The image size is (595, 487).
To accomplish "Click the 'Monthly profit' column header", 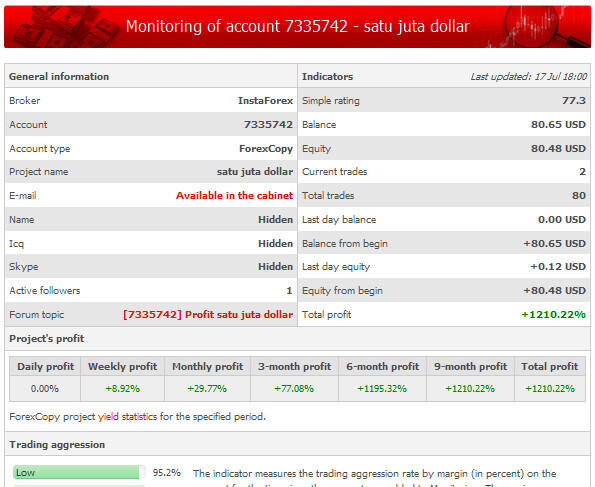I will coord(208,366).
